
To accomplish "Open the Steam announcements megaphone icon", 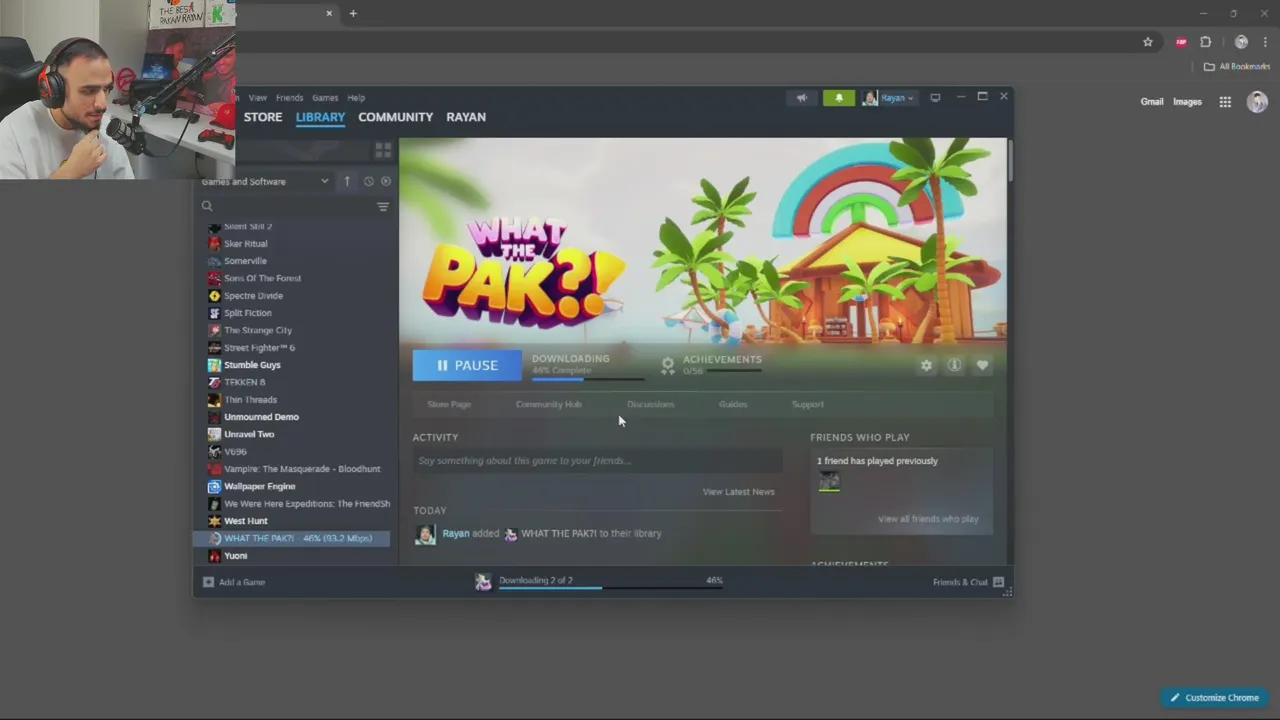I will [801, 98].
